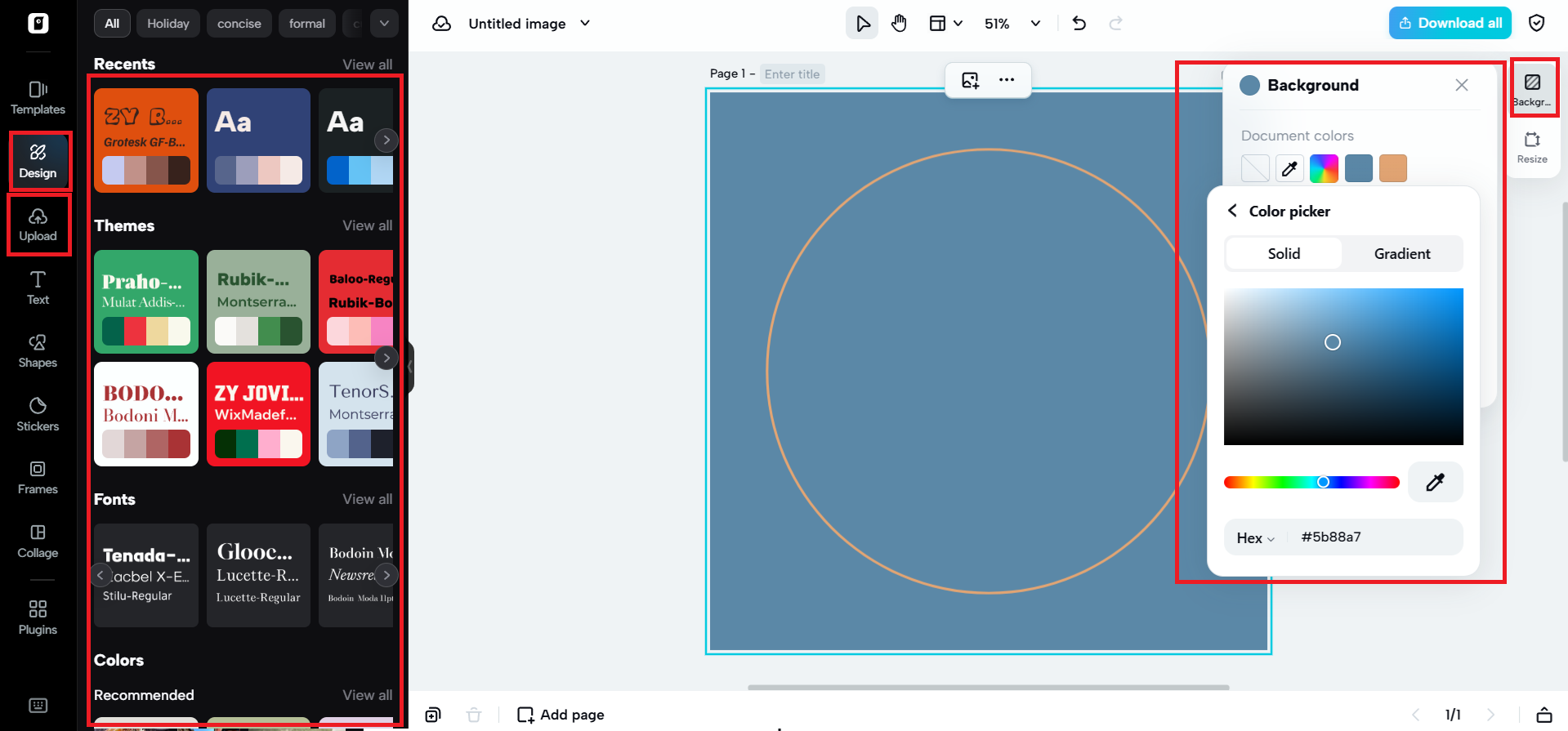The width and height of the screenshot is (1568, 731).
Task: Collapse the left design panel handle
Action: click(x=410, y=368)
